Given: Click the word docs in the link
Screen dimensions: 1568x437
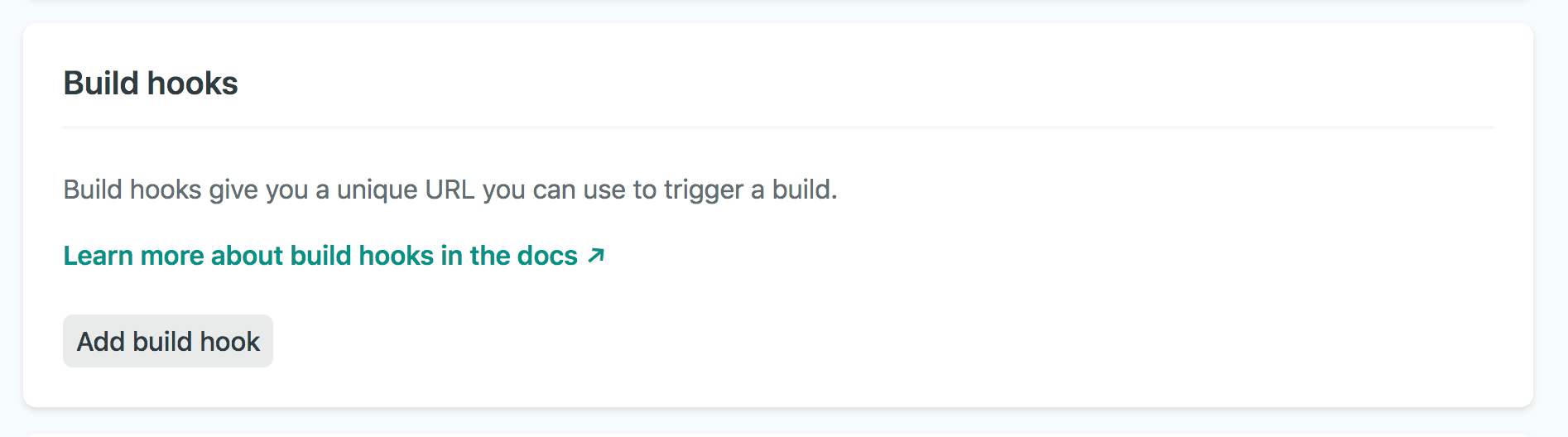Looking at the screenshot, I should 546,256.
